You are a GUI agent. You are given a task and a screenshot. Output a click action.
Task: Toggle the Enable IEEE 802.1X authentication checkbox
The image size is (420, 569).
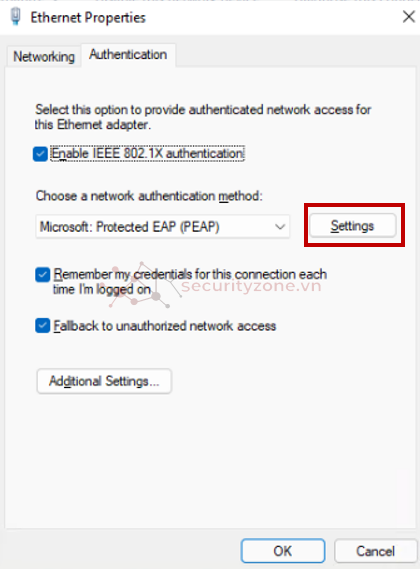pos(40,154)
